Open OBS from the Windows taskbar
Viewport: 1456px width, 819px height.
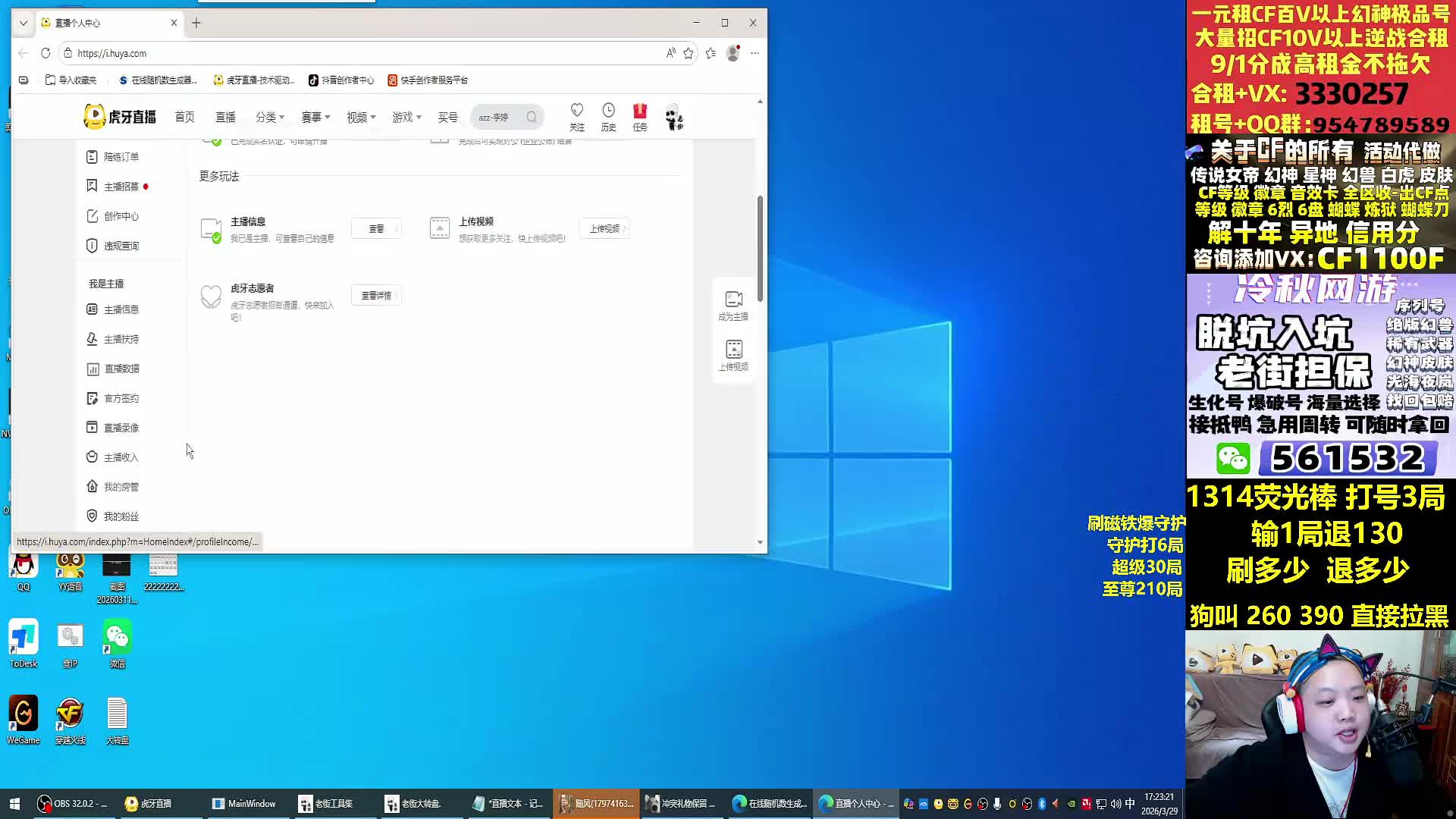[x=74, y=803]
